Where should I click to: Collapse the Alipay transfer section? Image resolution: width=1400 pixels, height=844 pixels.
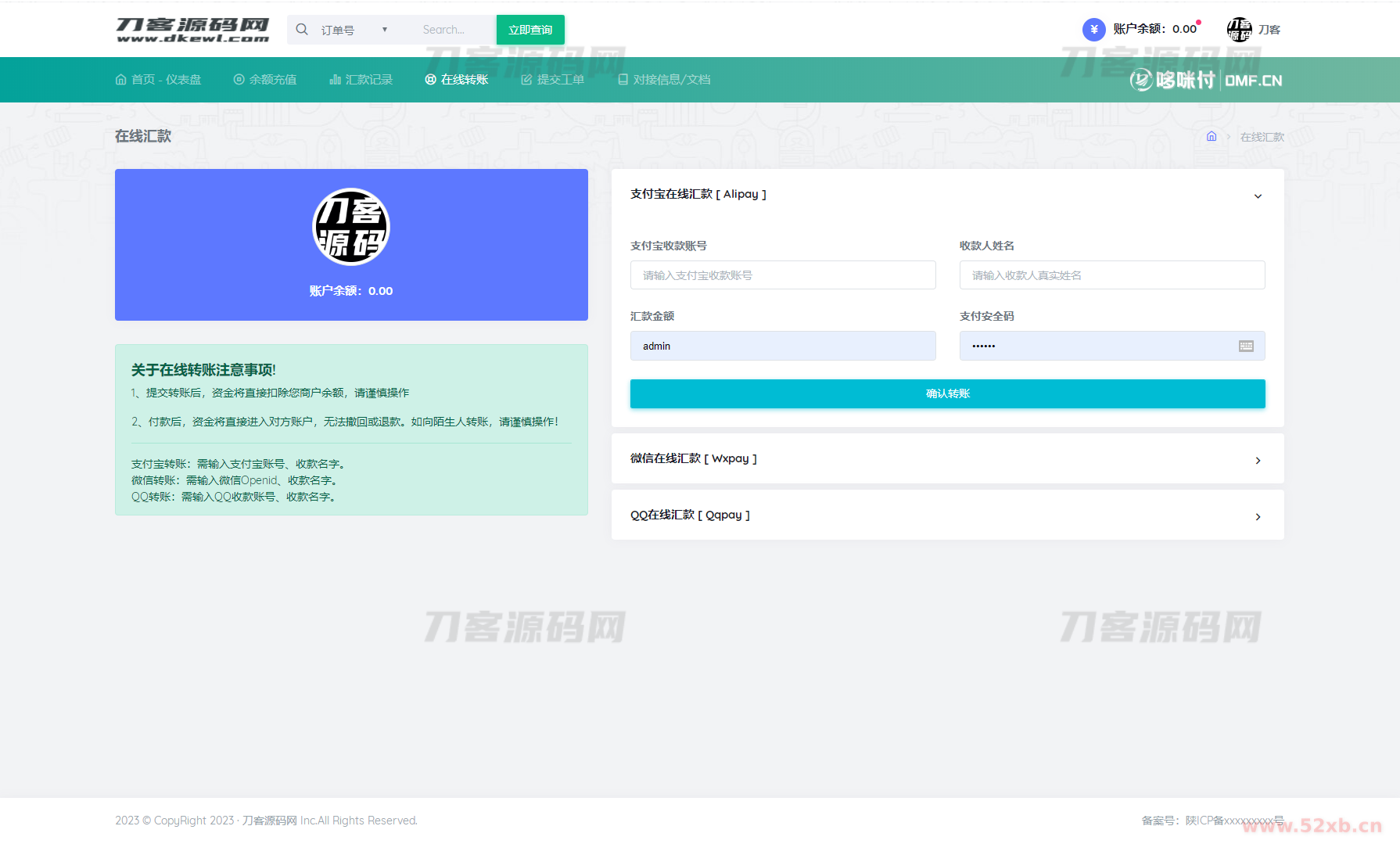coord(1258,196)
